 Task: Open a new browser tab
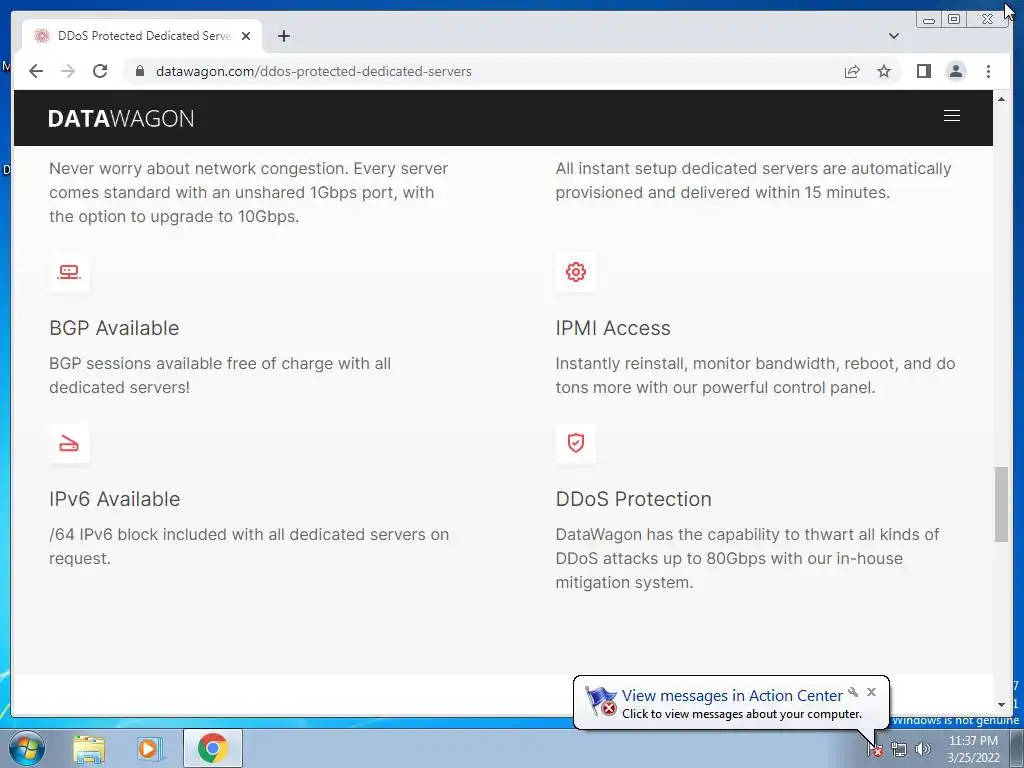point(283,36)
